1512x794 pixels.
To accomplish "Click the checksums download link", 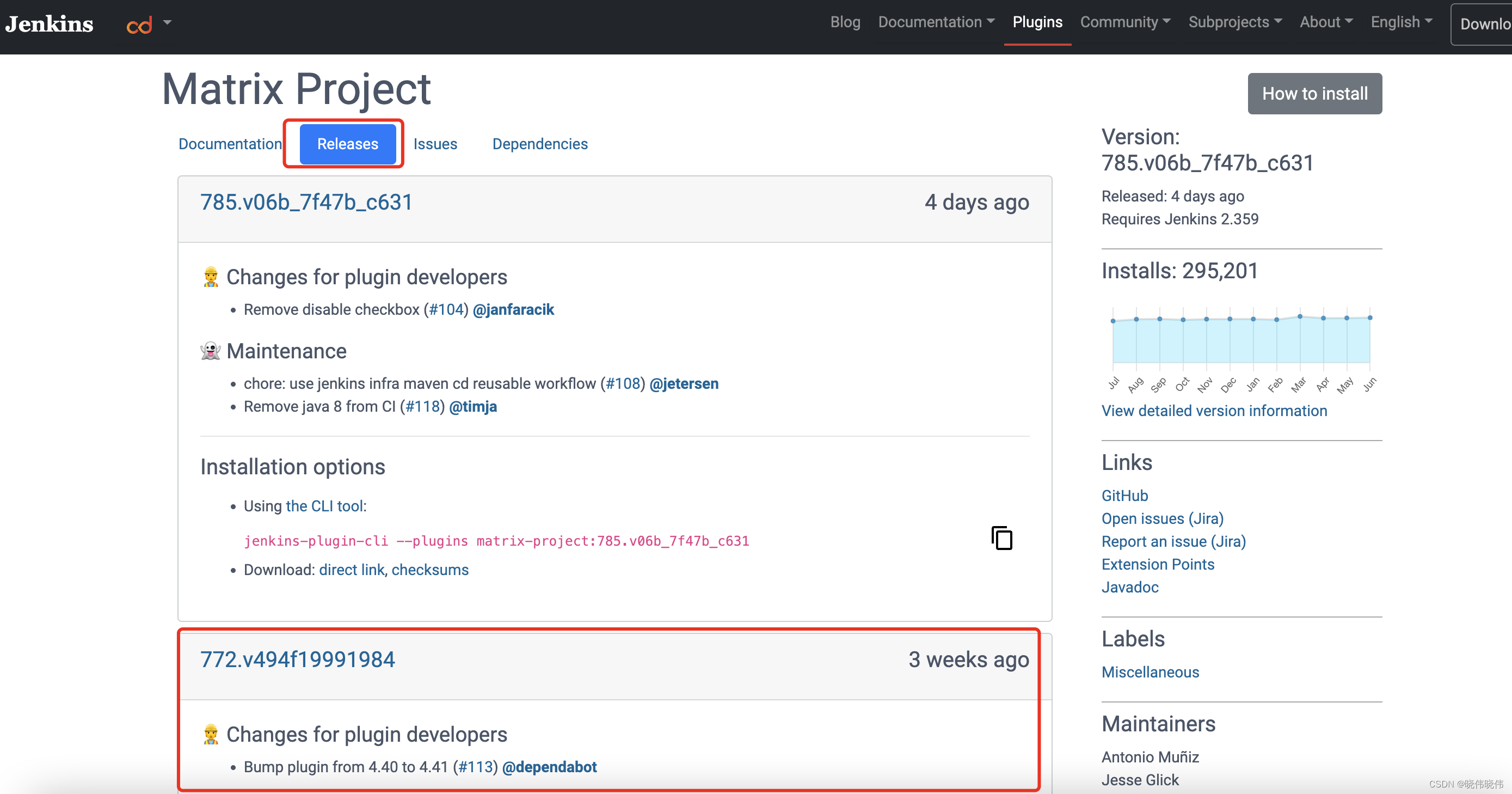I will (x=429, y=570).
